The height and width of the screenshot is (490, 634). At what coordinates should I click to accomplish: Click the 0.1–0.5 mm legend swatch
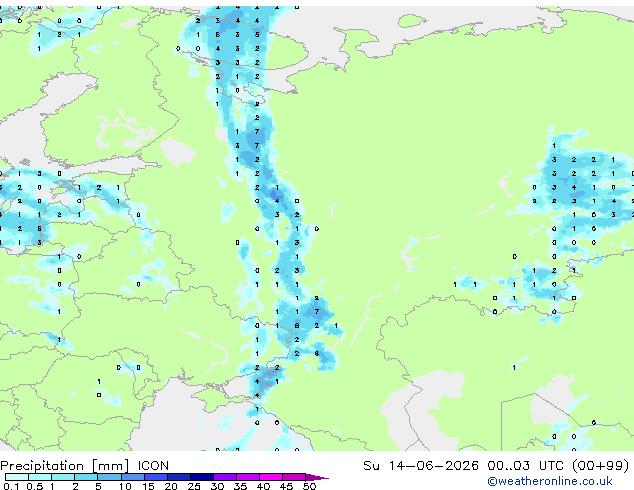tap(17, 477)
